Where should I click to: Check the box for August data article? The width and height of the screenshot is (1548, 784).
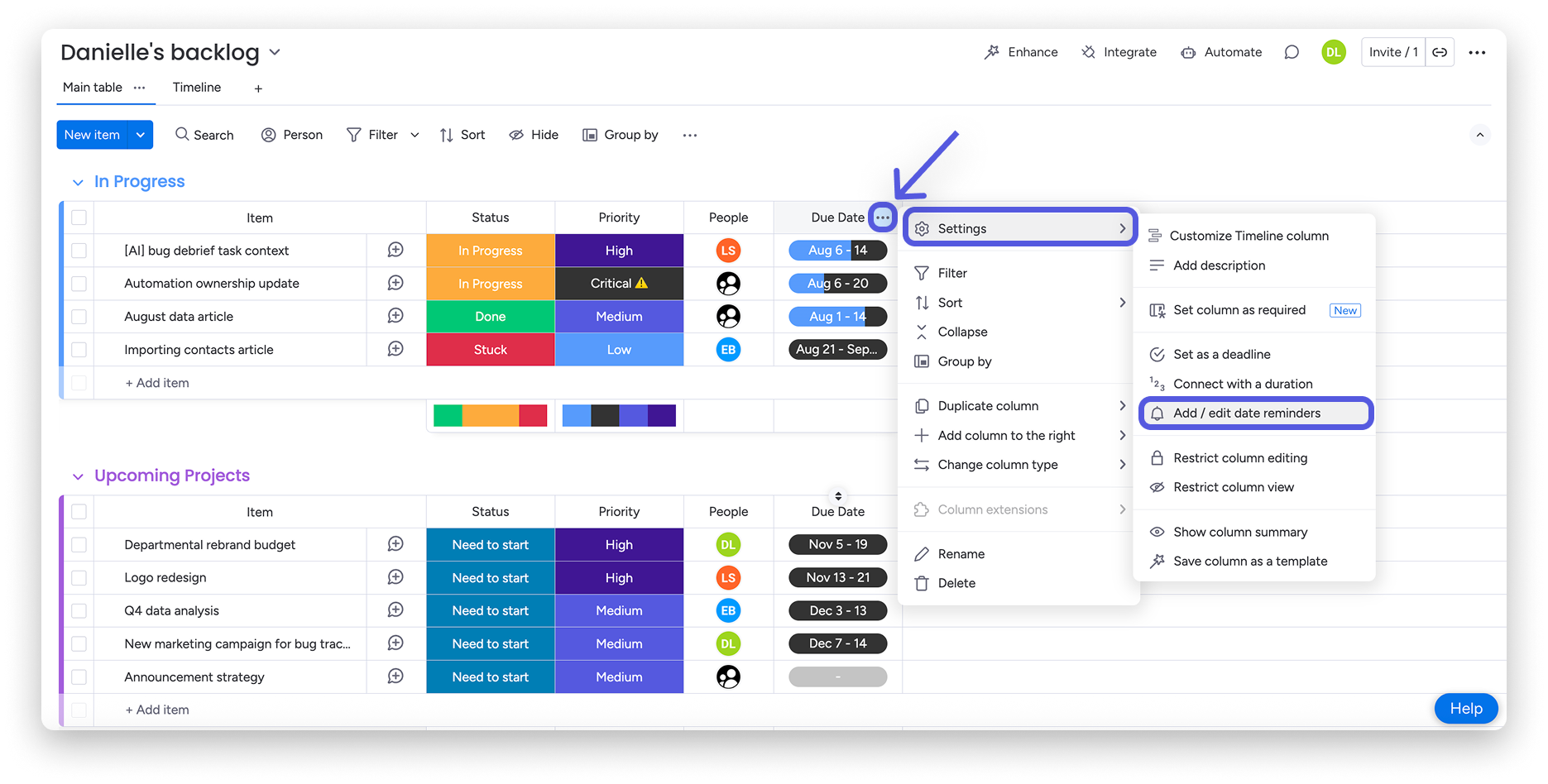pos(79,317)
